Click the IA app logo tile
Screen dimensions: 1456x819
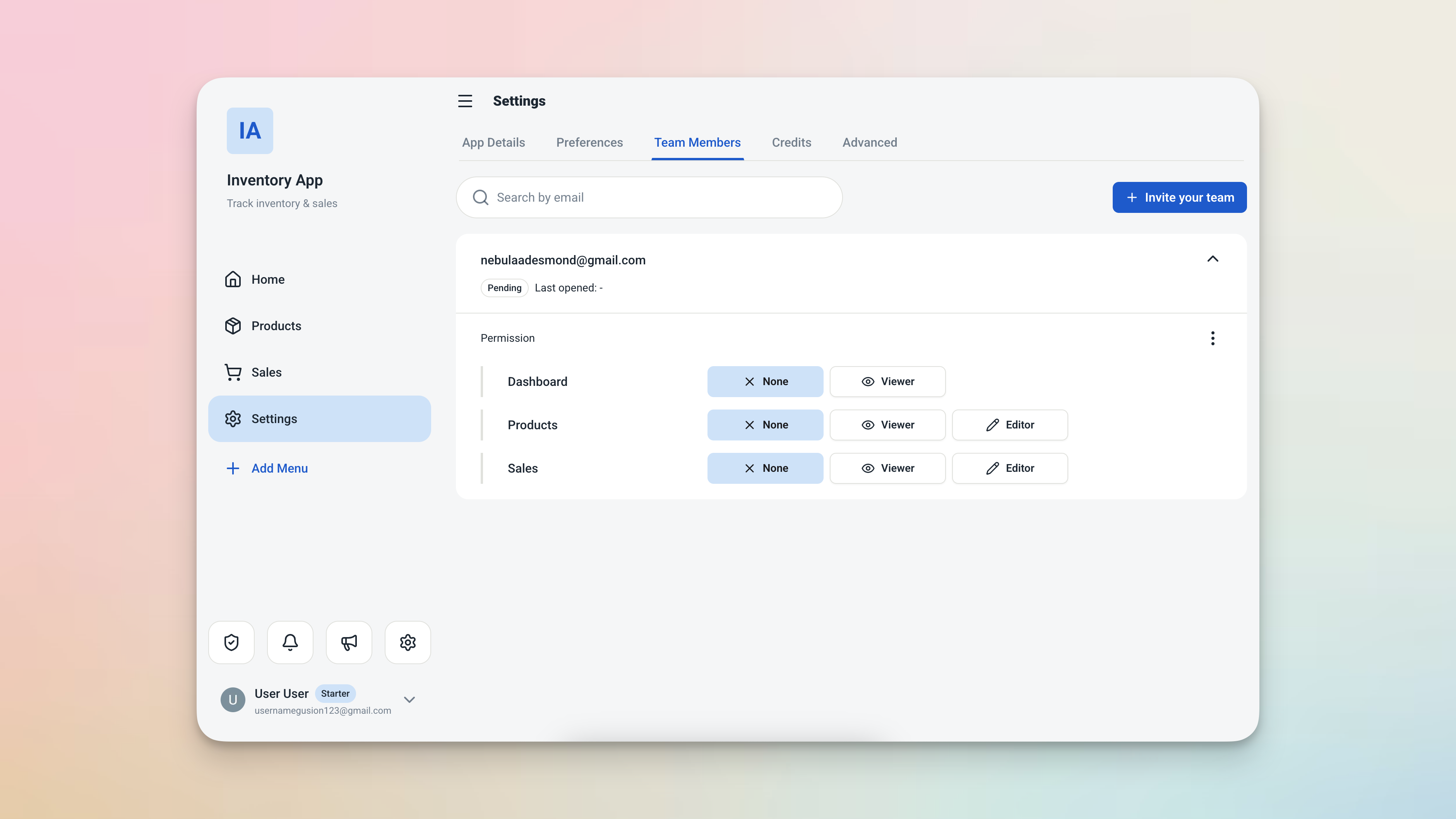pos(250,130)
